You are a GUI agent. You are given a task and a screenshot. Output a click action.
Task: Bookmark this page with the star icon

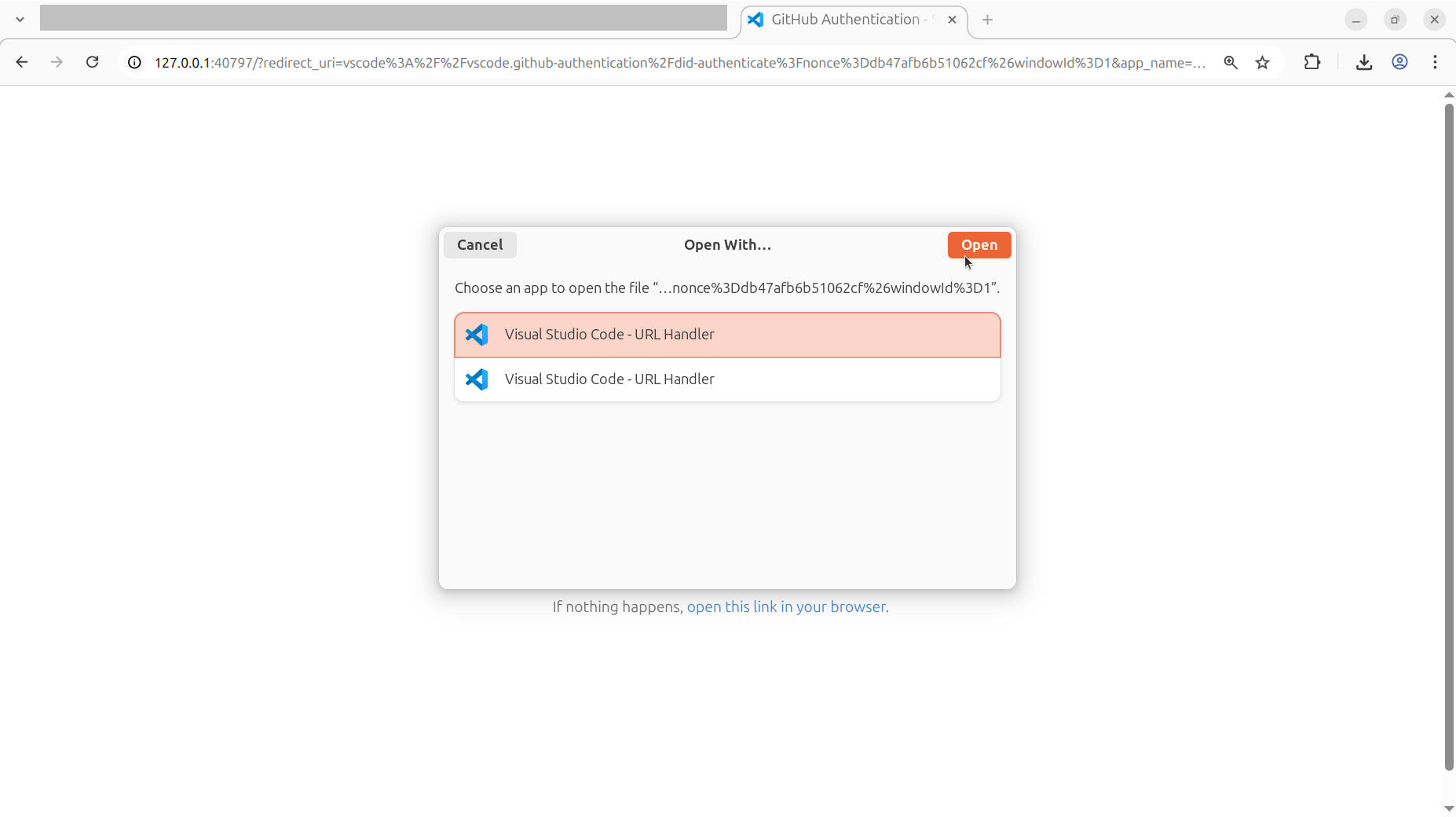pyautogui.click(x=1263, y=62)
